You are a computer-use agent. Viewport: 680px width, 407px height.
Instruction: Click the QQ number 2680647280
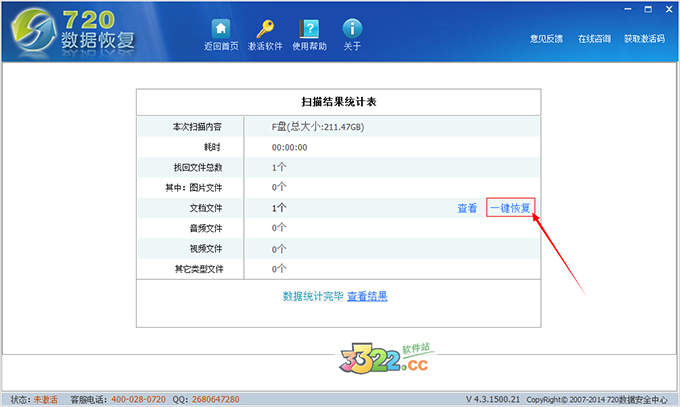point(216,400)
